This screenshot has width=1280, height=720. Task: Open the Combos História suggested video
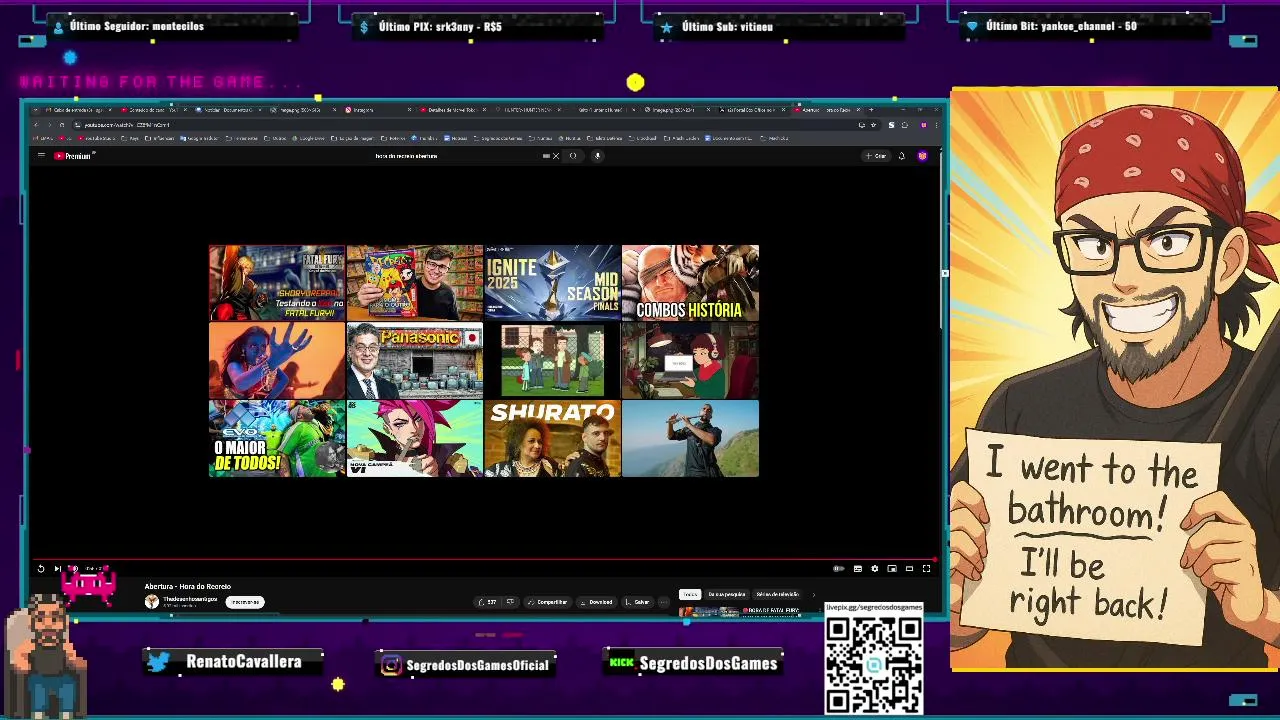click(690, 283)
